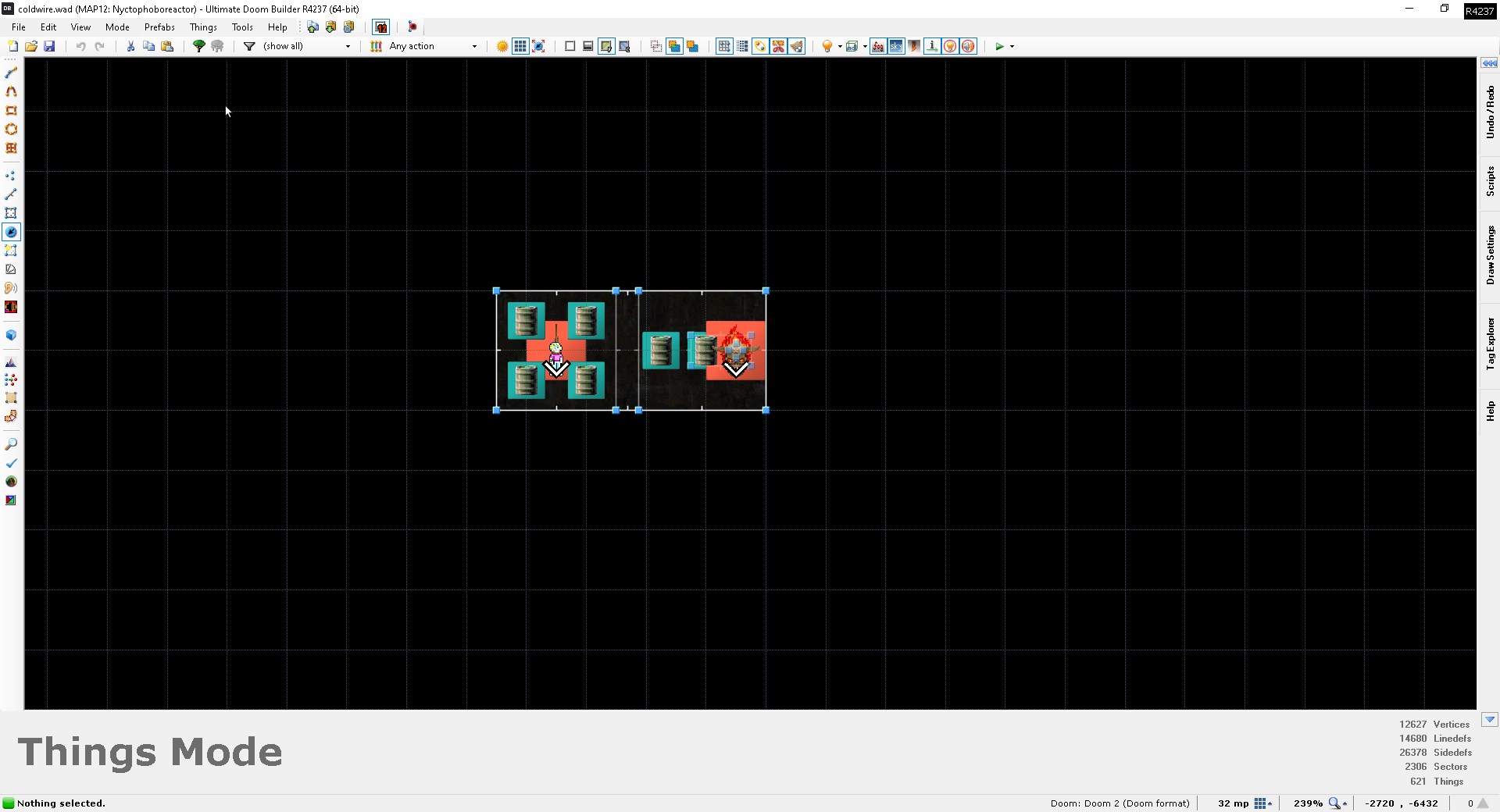Expand the model rendering dropdown arrow
Image resolution: width=1500 pixels, height=812 pixels.
865,46
